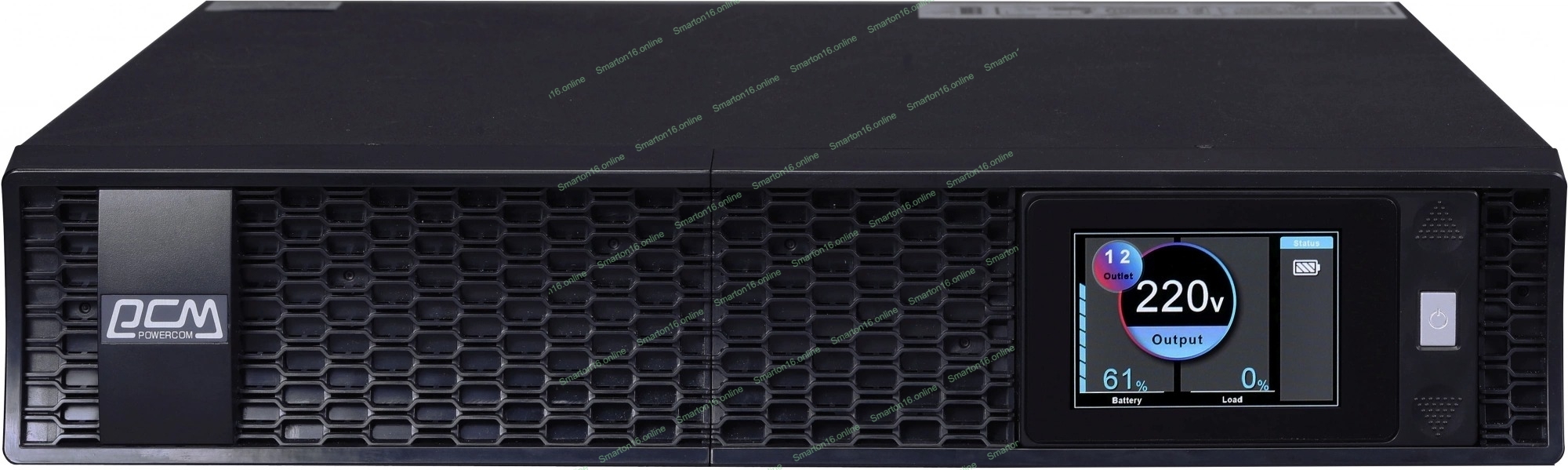The image size is (1568, 470).
Task: Tap outlet number 2 on display
Action: pos(1125,257)
